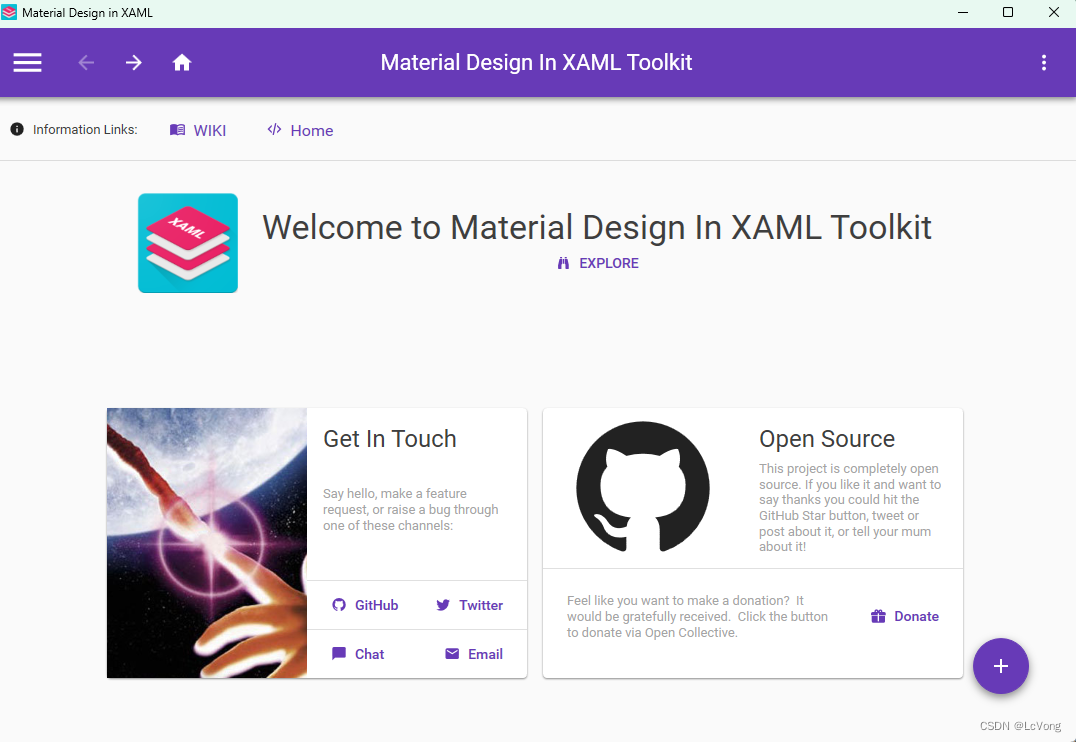This screenshot has width=1076, height=742.
Task: Navigate forward using the arrow icon
Action: [x=133, y=62]
